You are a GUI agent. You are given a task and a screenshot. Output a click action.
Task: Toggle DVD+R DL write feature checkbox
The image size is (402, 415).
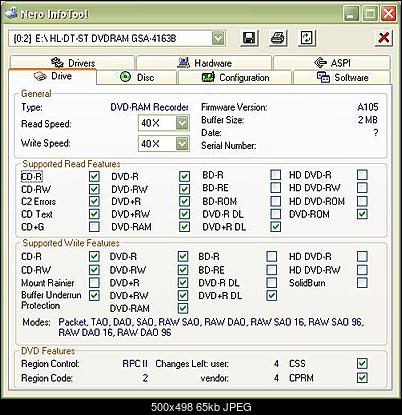click(x=272, y=295)
